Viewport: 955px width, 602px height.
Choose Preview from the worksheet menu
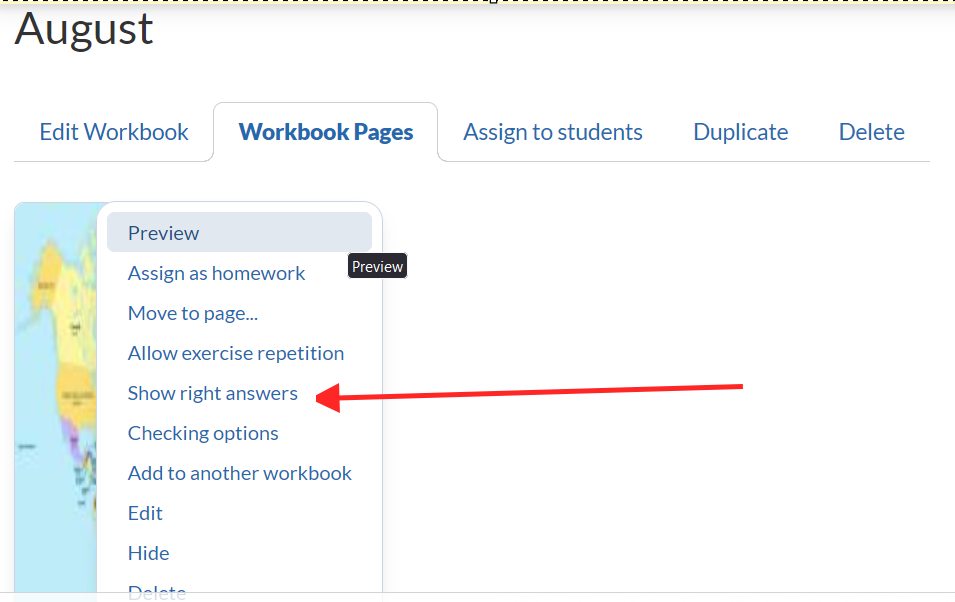(164, 233)
